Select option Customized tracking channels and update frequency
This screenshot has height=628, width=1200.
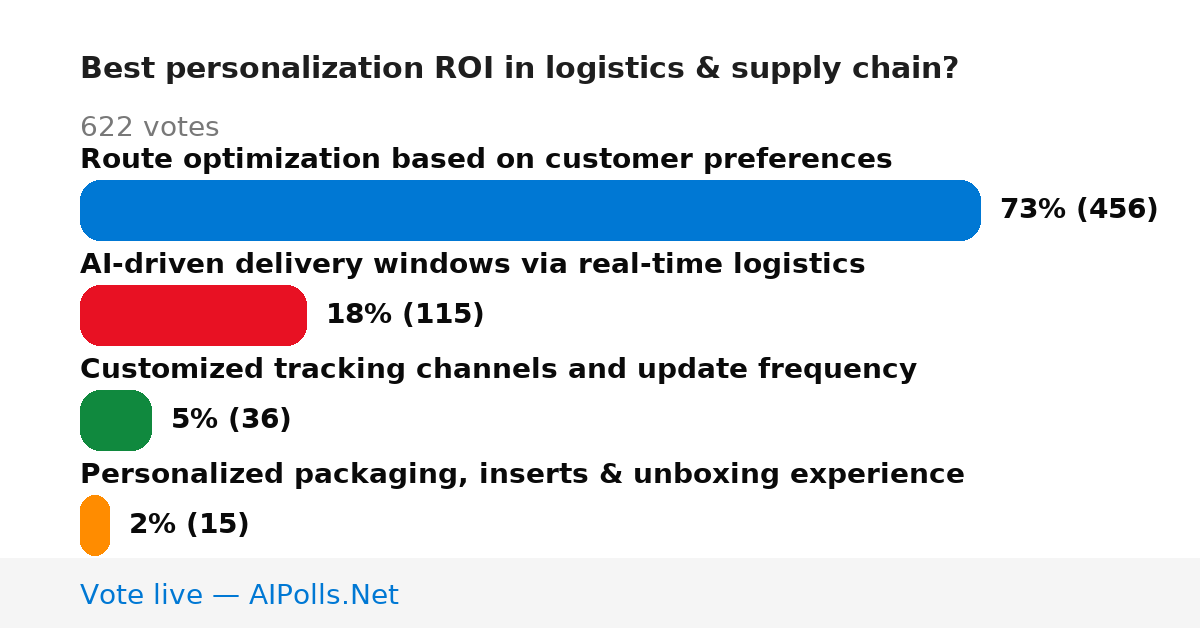pyautogui.click(x=498, y=369)
